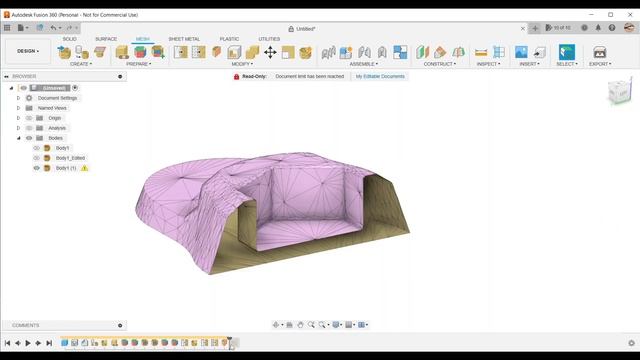The width and height of the screenshot is (640, 360).
Task: Open the INSPECT dropdown menu
Action: pyautogui.click(x=488, y=64)
